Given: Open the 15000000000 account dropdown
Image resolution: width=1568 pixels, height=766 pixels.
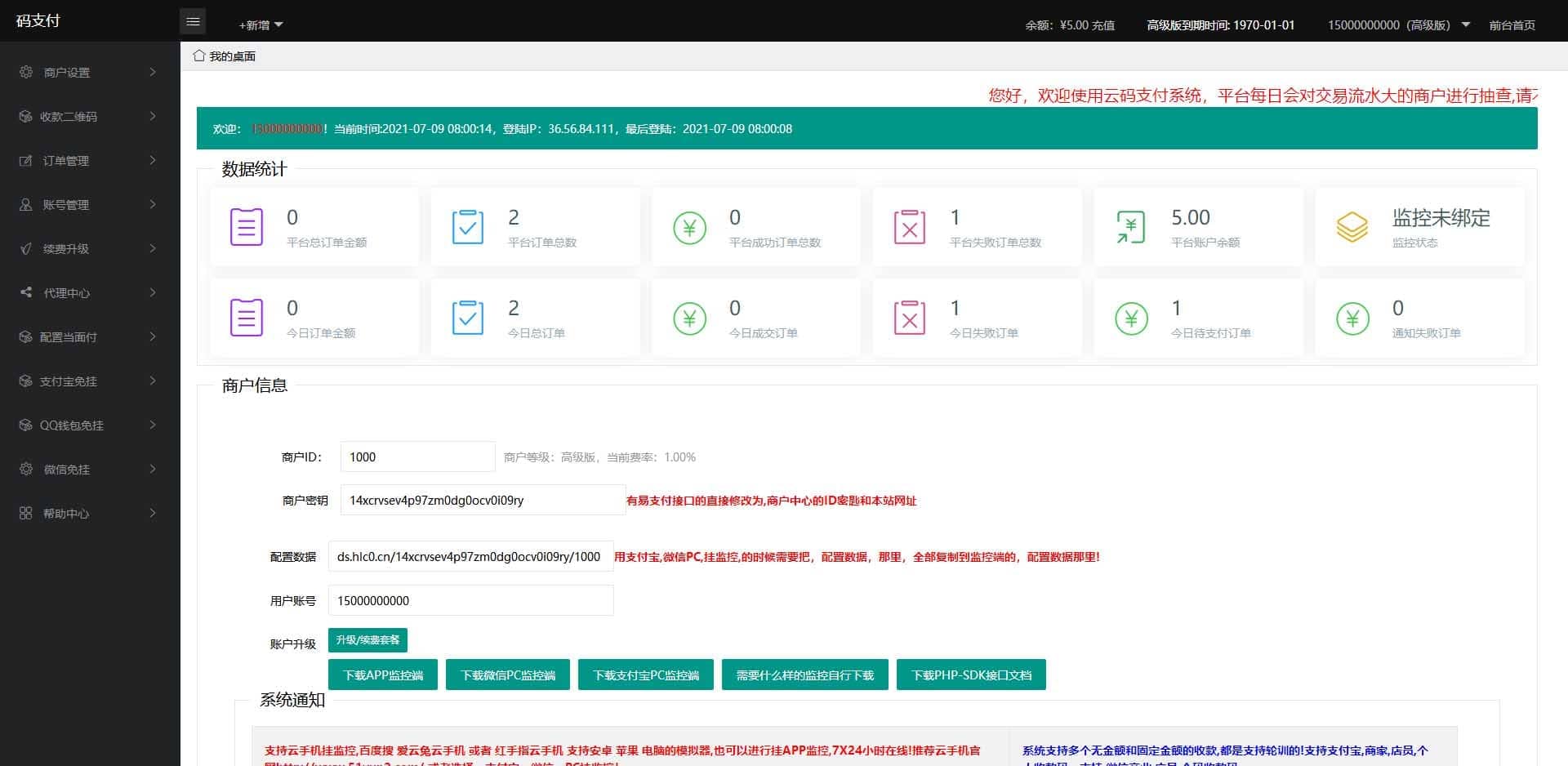Looking at the screenshot, I should pyautogui.click(x=1397, y=25).
